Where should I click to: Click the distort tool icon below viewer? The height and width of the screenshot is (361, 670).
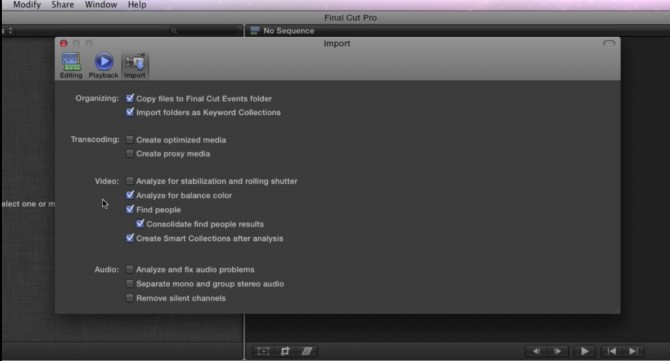coord(307,351)
